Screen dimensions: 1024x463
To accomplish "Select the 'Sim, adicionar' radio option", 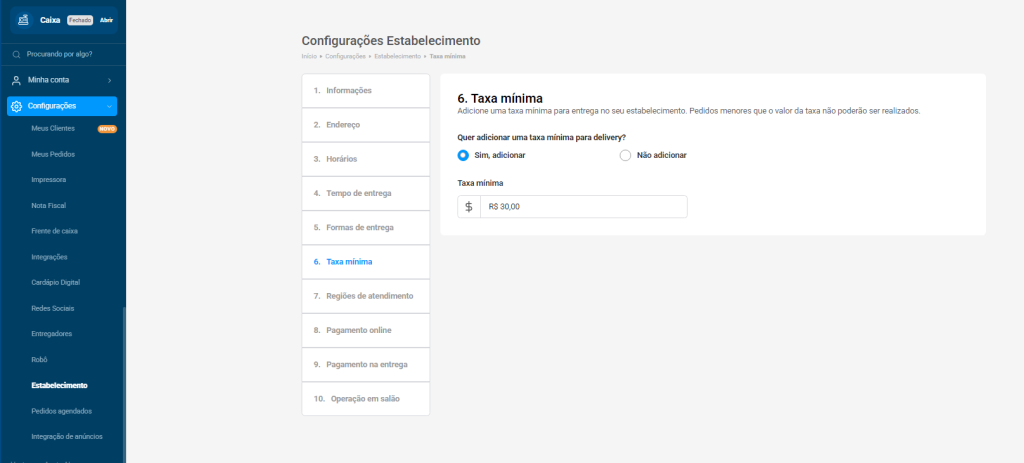I will click(x=463, y=155).
